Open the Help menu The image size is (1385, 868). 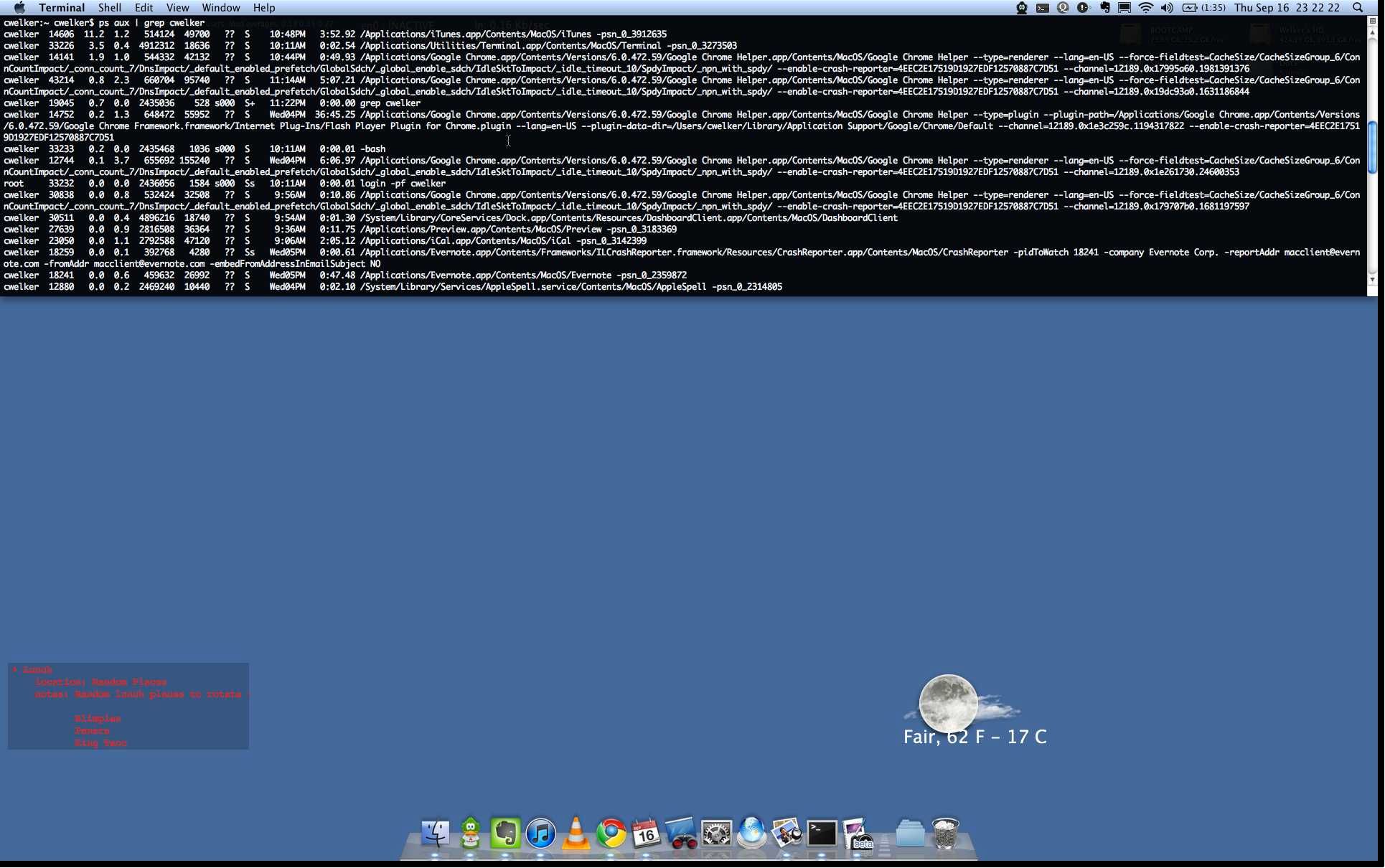pyautogui.click(x=263, y=7)
